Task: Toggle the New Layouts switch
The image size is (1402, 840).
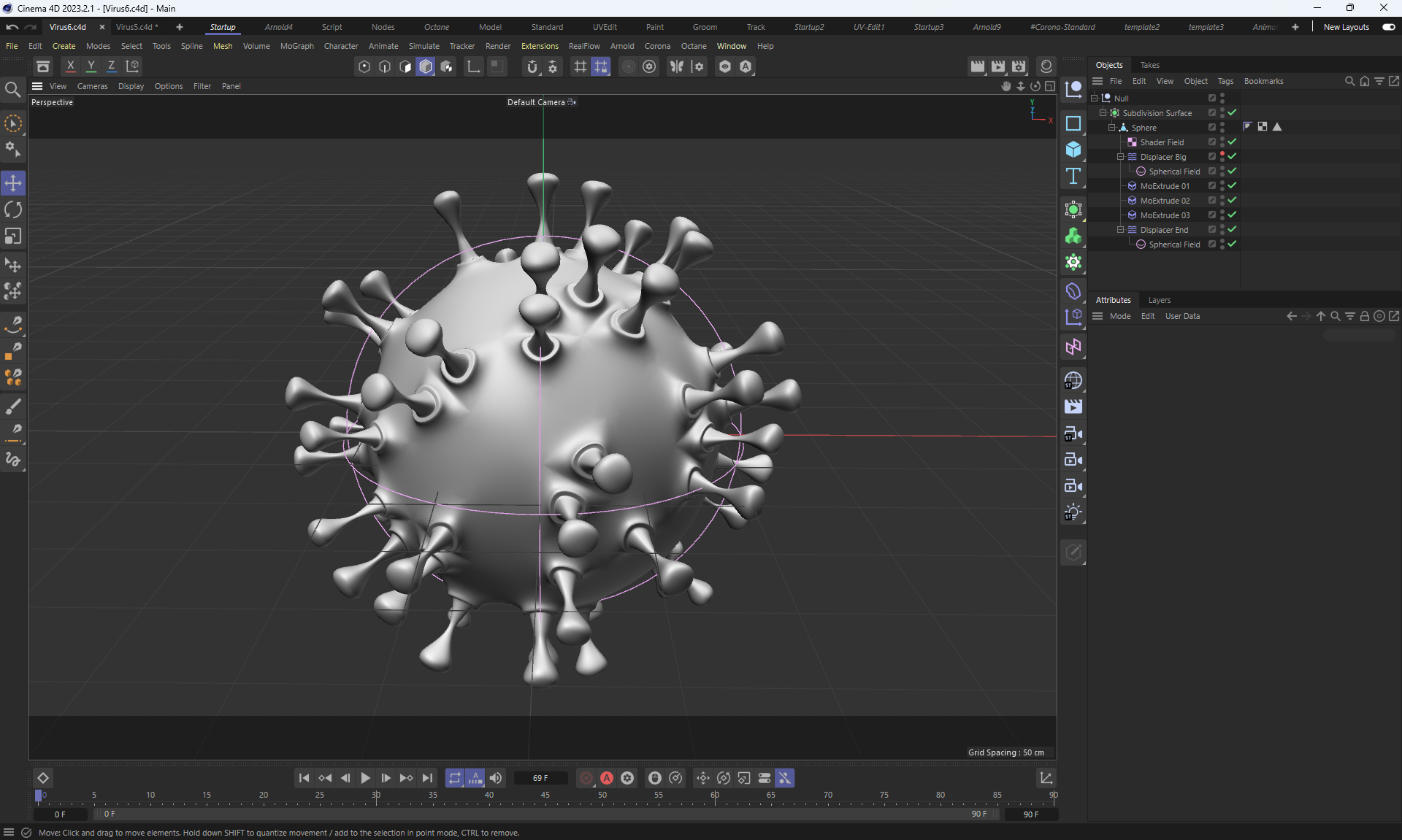Action: (x=1388, y=27)
